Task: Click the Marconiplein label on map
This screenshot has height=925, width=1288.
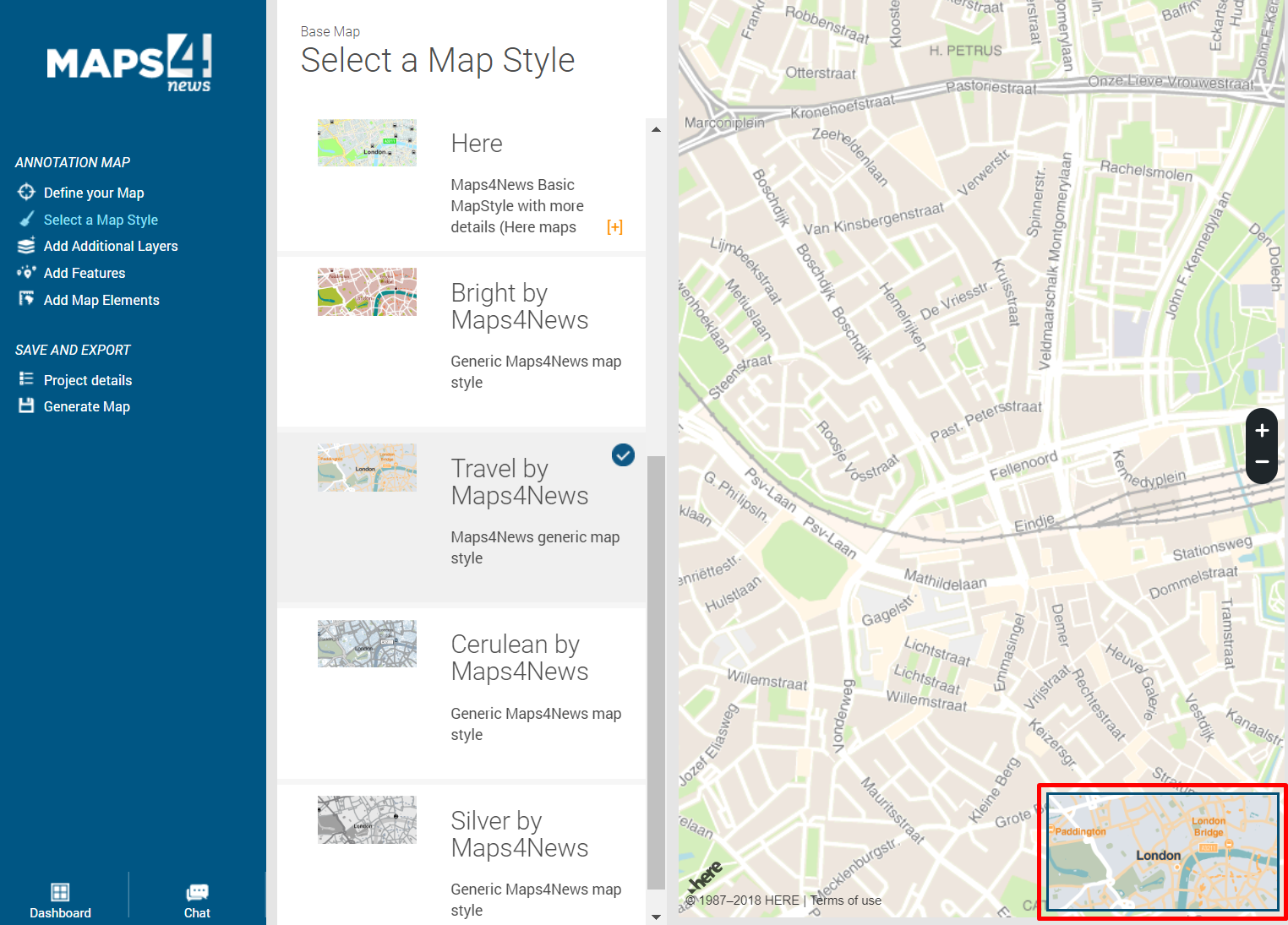Action: [x=724, y=122]
